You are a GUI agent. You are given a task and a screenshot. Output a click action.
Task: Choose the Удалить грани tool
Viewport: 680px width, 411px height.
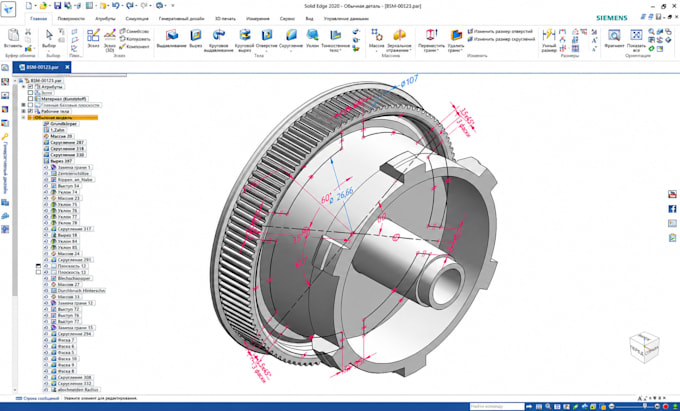456,40
